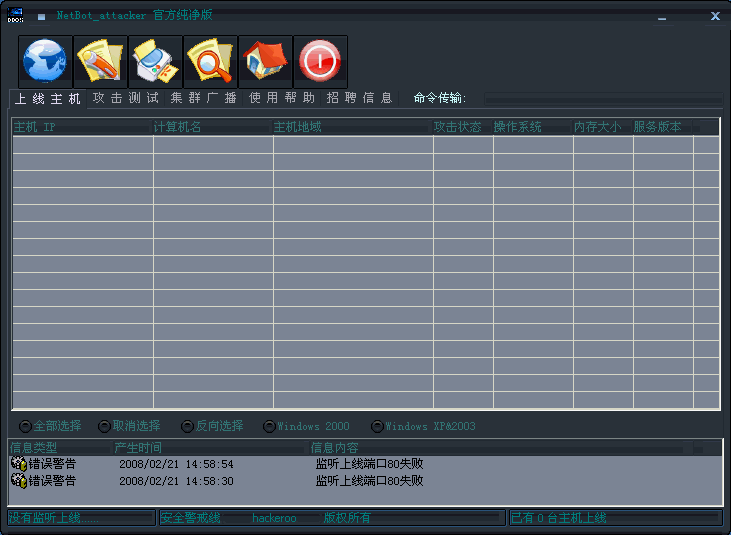The height and width of the screenshot is (535, 731).
Task: Select the 取消选择 radio option
Action: pyautogui.click(x=105, y=426)
